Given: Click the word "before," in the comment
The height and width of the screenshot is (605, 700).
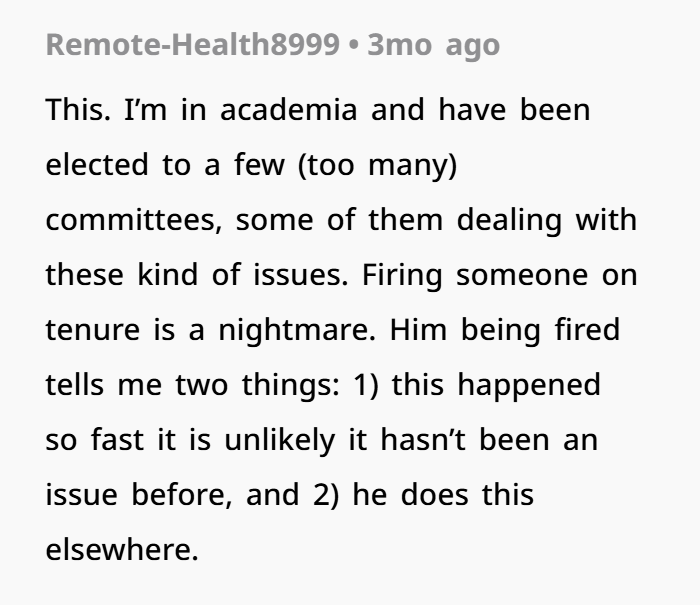Looking at the screenshot, I should coord(182,495).
